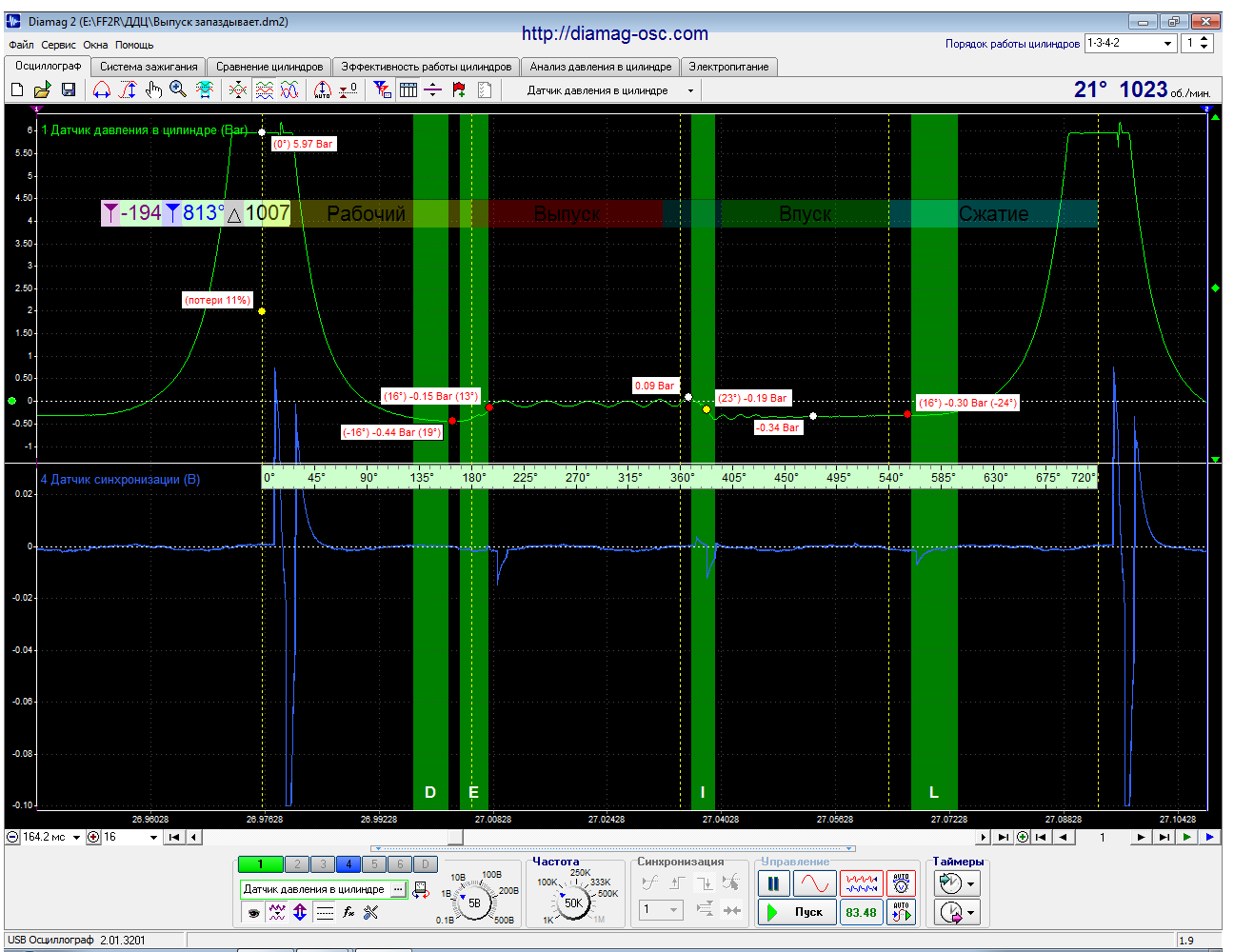Click the report document toolbar icon
This screenshot has width=1234, height=952.
485,89
